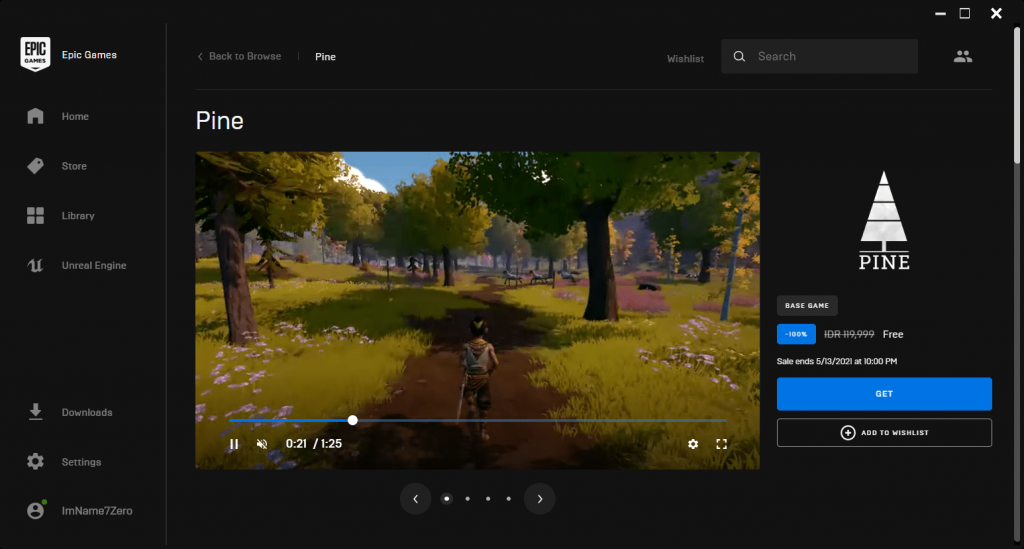Click the page vertical scrollbar
This screenshot has height=549, width=1024.
(x=1017, y=95)
